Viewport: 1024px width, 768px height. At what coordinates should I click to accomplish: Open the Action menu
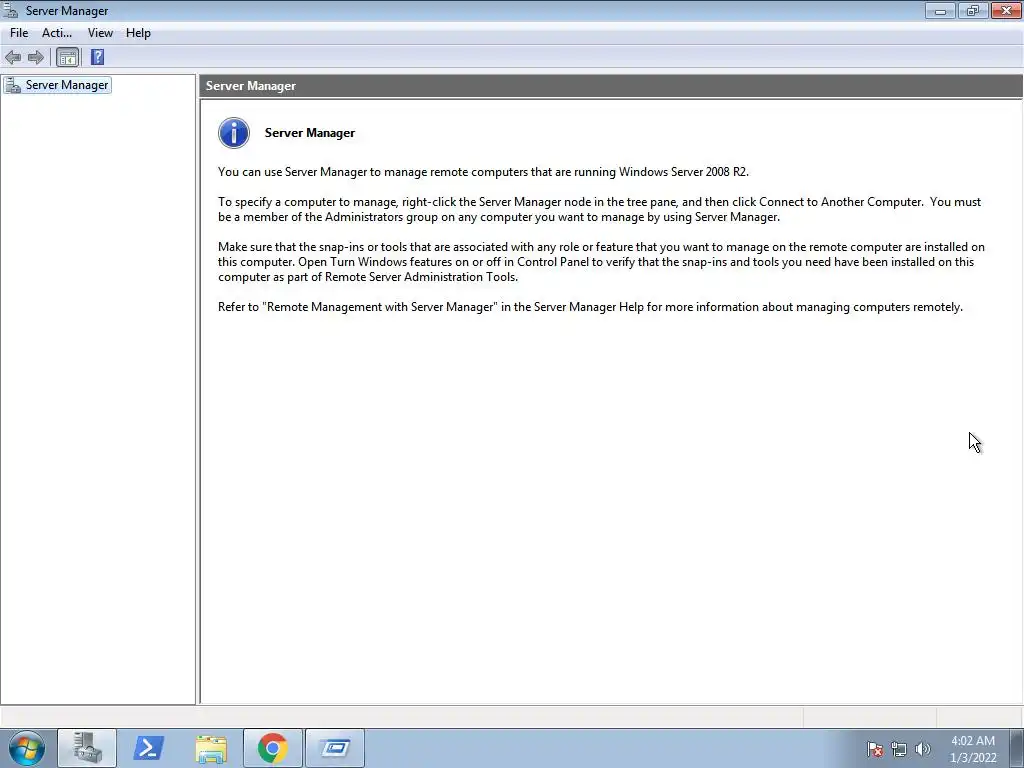coord(57,33)
